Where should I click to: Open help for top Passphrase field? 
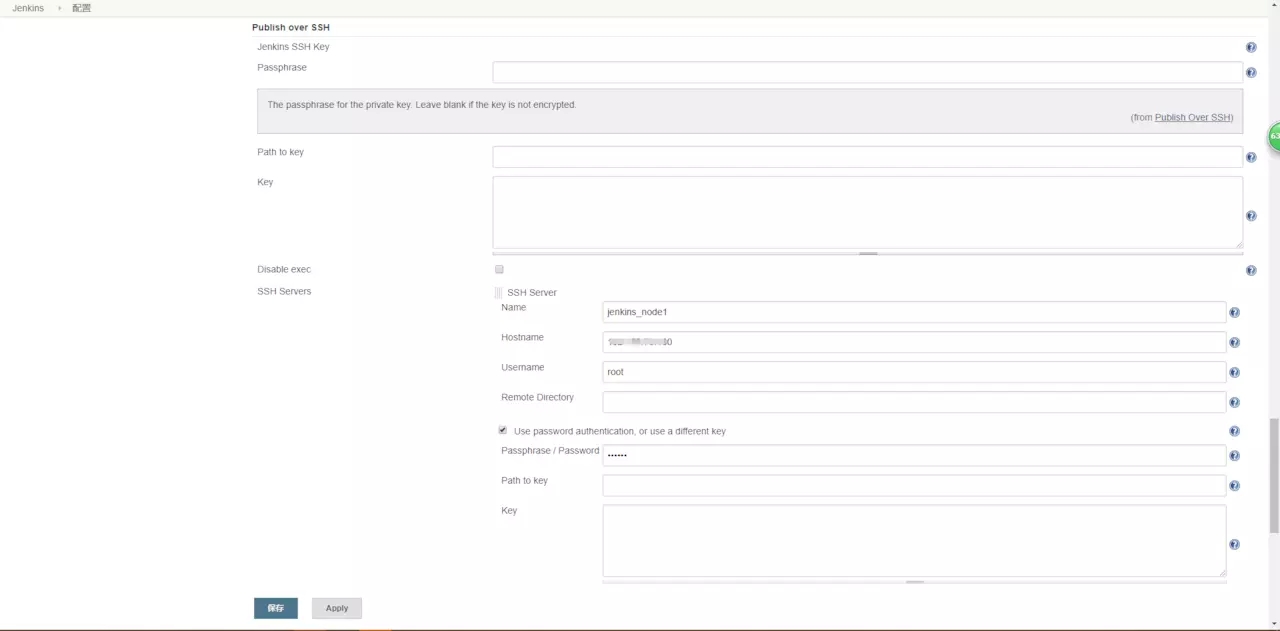tap(1251, 73)
